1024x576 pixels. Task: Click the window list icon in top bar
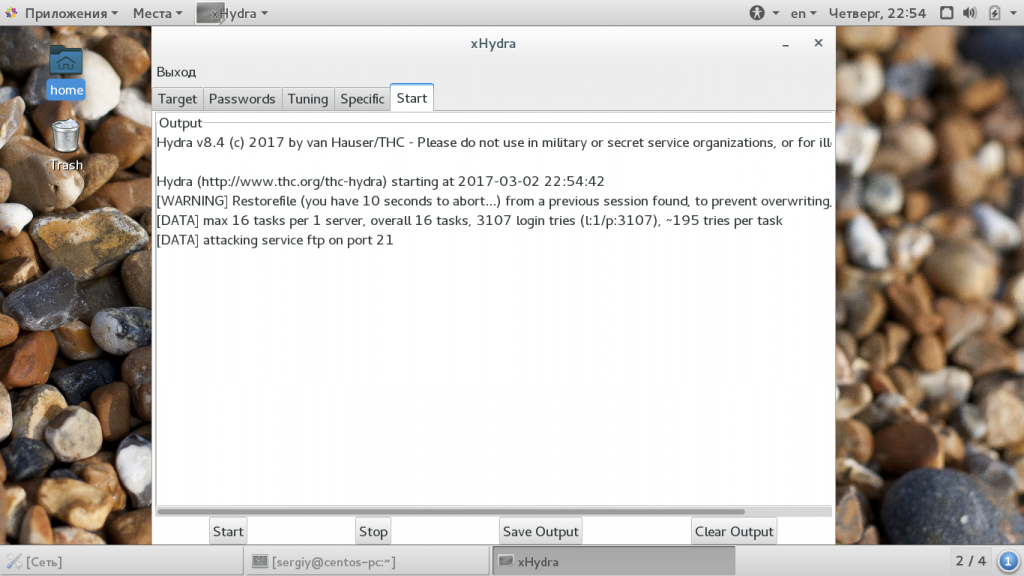(x=946, y=13)
